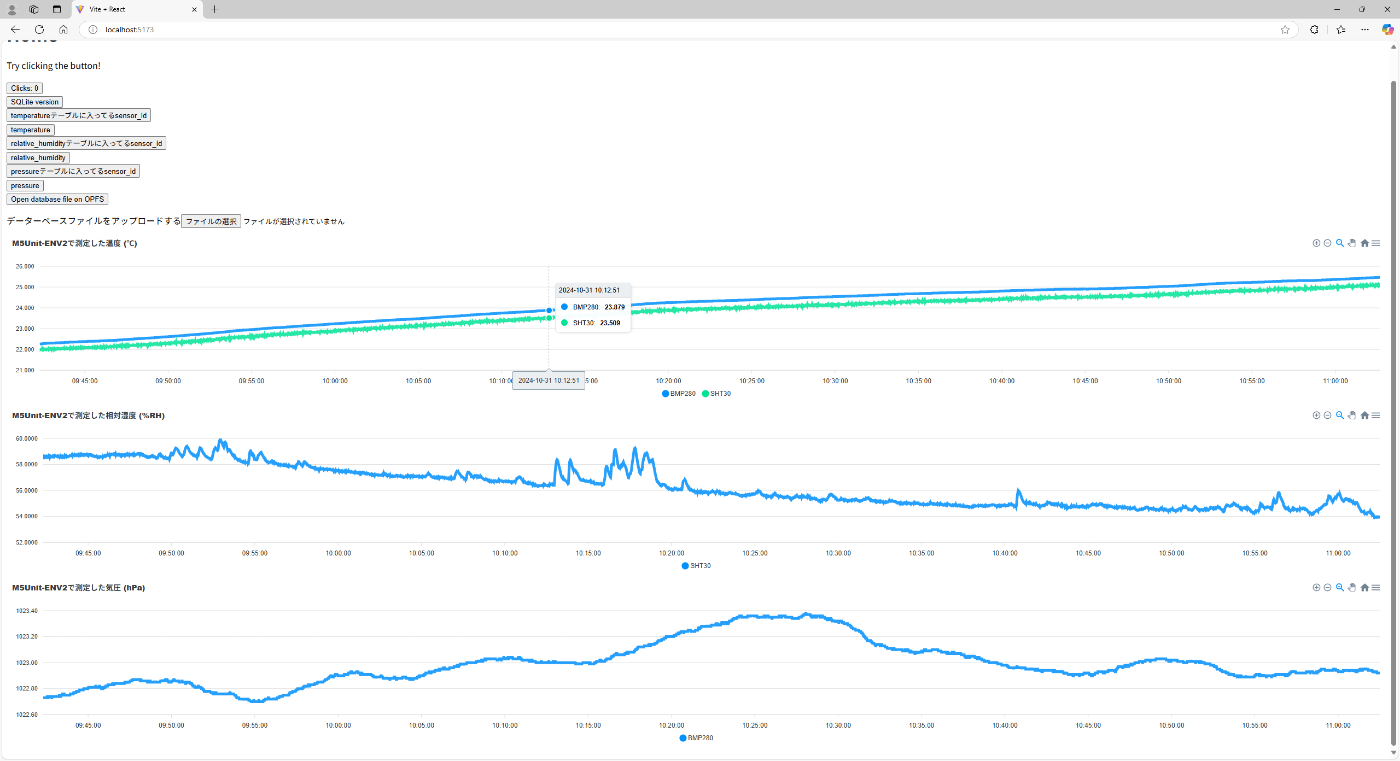Open tab actions menu icon
This screenshot has height=761, width=1400.
pyautogui.click(x=57, y=9)
